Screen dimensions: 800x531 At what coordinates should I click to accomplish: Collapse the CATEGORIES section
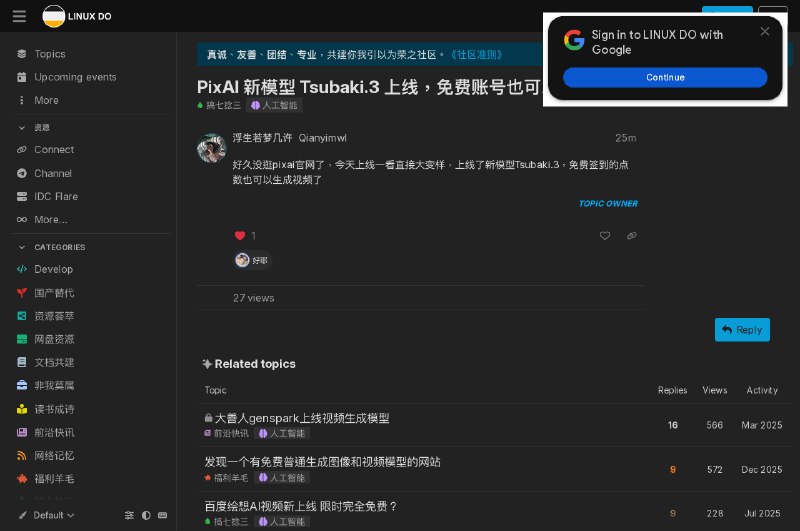click(x=51, y=247)
